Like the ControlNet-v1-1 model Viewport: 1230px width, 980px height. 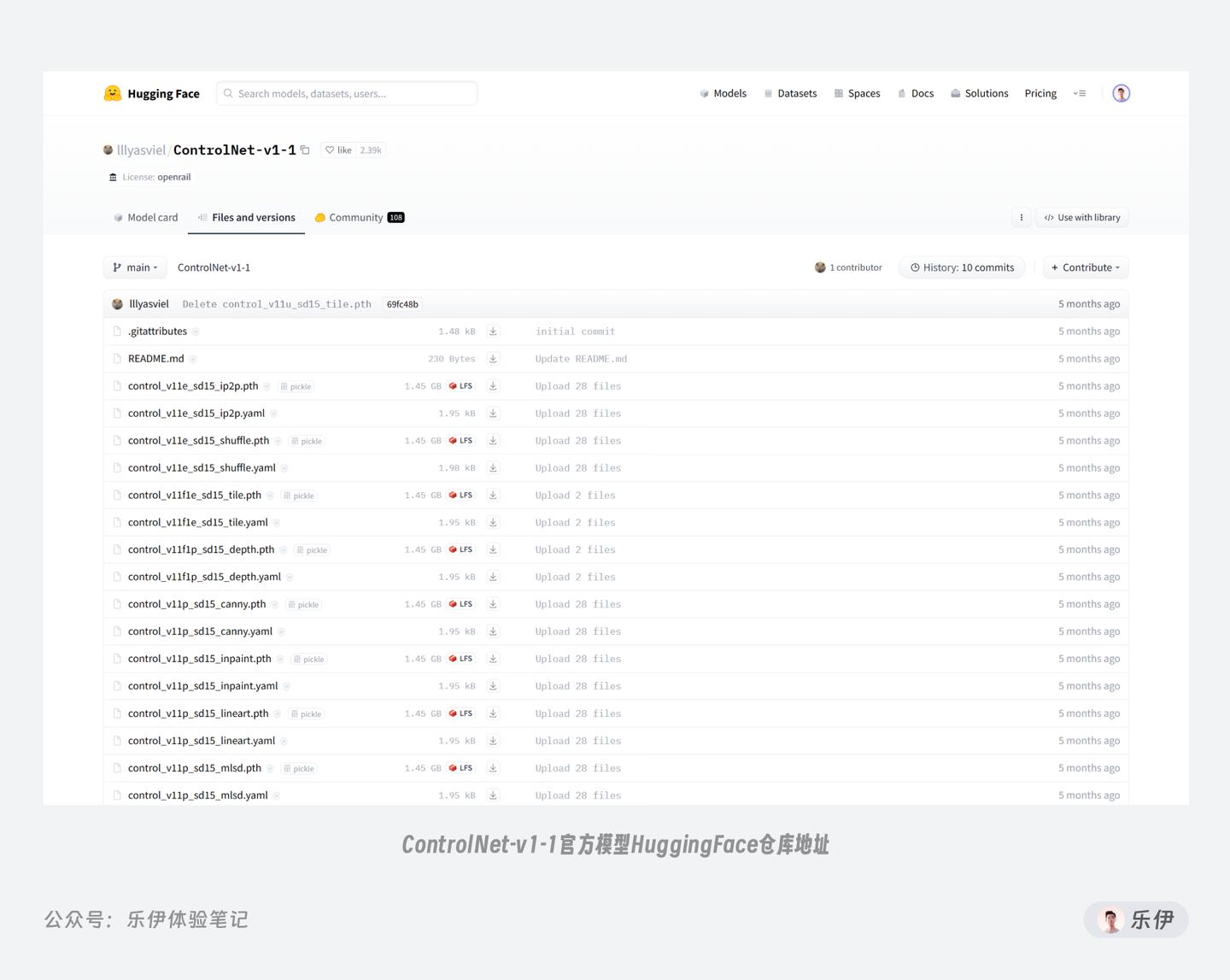click(338, 150)
